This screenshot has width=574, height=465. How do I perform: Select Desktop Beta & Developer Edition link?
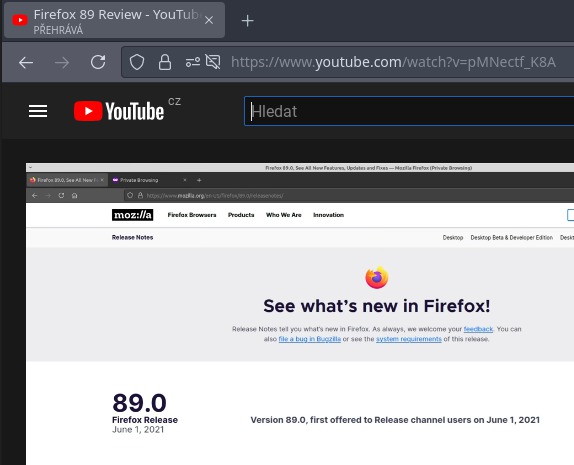pyautogui.click(x=511, y=238)
